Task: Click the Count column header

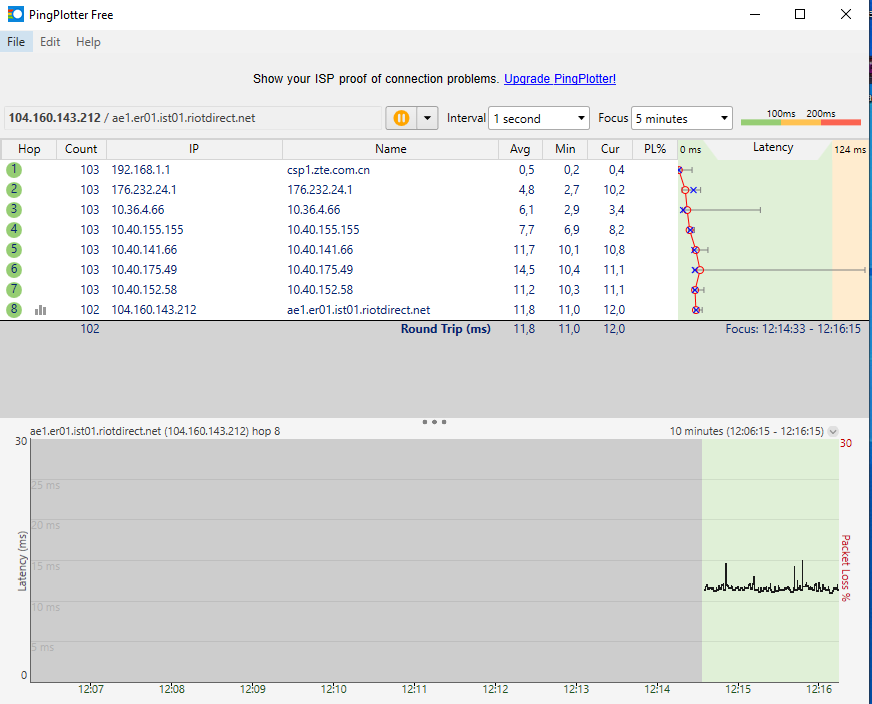Action: coord(81,149)
